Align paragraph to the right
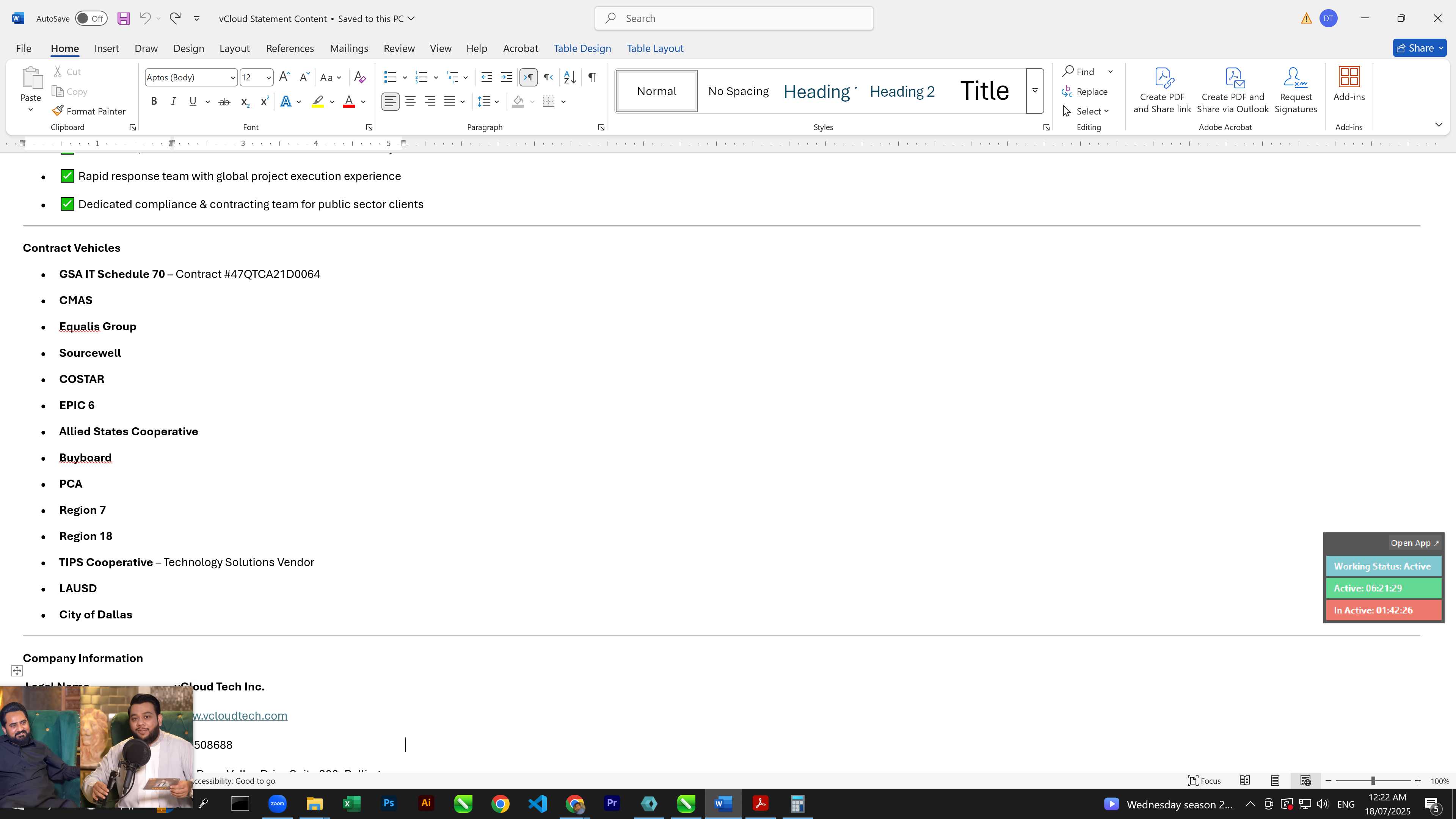 pyautogui.click(x=430, y=102)
